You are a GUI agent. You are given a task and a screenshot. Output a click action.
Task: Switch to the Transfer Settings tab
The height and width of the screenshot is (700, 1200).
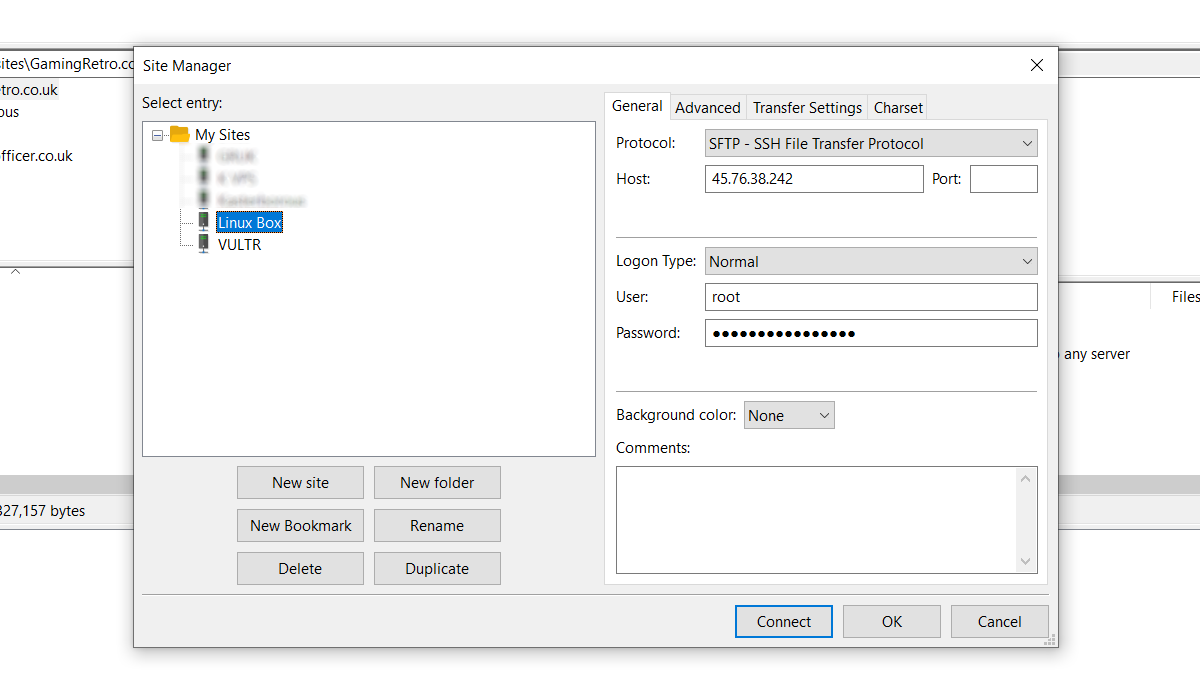coord(807,108)
